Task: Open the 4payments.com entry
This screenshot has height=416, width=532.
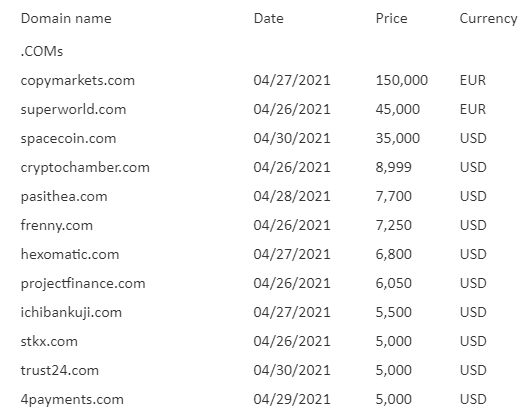Action: [x=72, y=400]
